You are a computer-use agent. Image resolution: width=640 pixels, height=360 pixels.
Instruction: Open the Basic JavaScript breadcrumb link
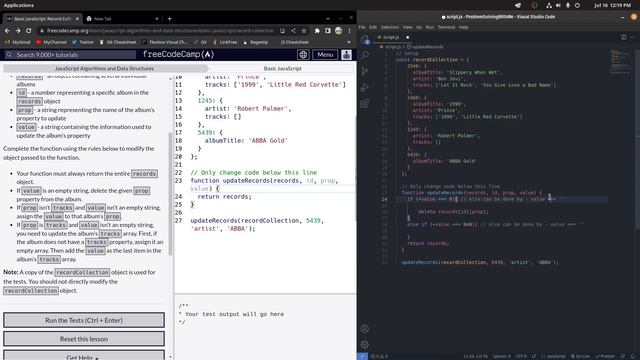[282, 69]
